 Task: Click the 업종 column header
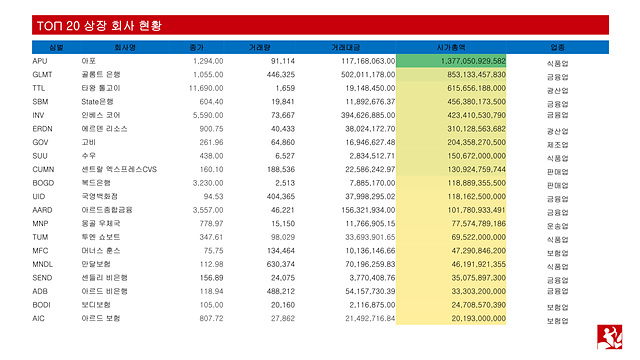coord(558,47)
